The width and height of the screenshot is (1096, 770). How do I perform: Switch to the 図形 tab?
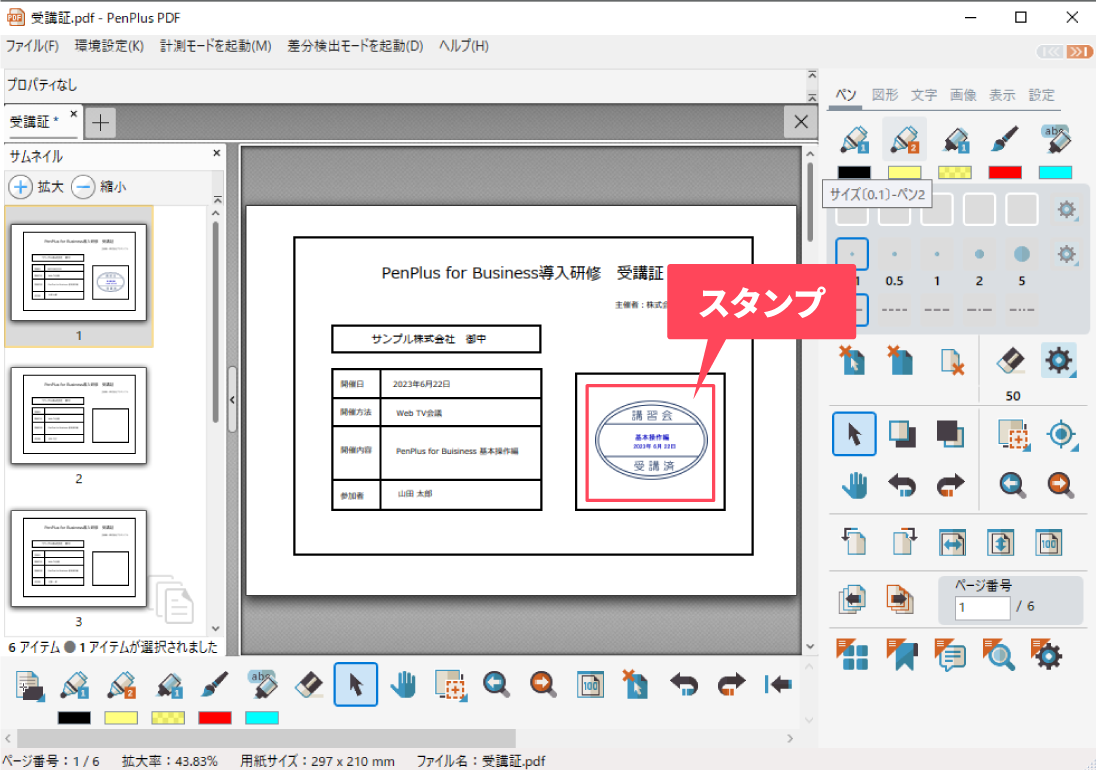pyautogui.click(x=884, y=95)
